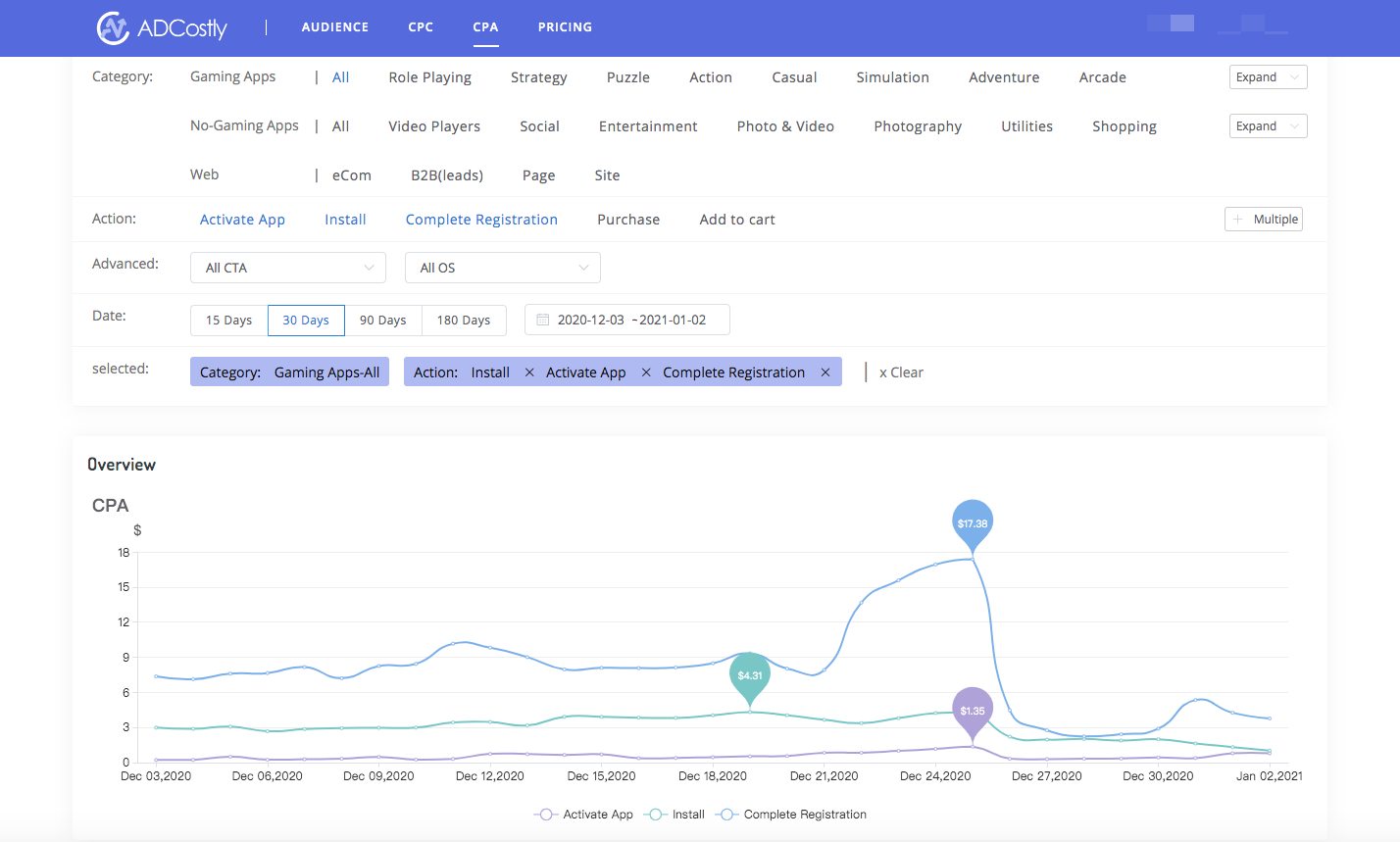
Task: Click the ADCostly logo icon
Action: point(113,27)
